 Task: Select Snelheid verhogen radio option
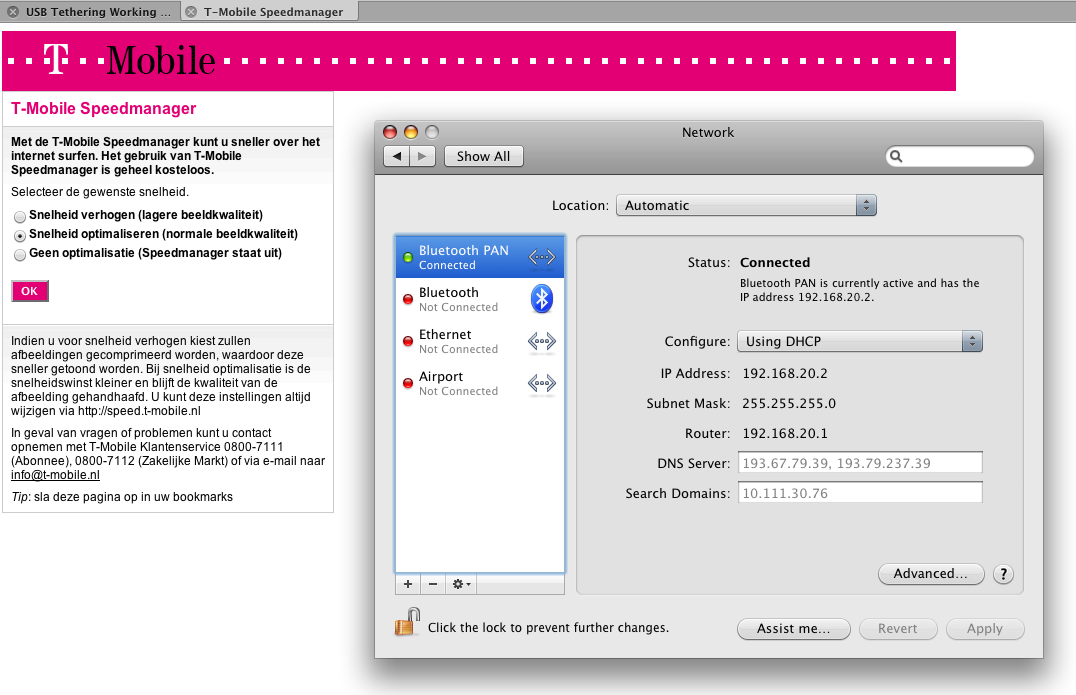tap(20, 216)
